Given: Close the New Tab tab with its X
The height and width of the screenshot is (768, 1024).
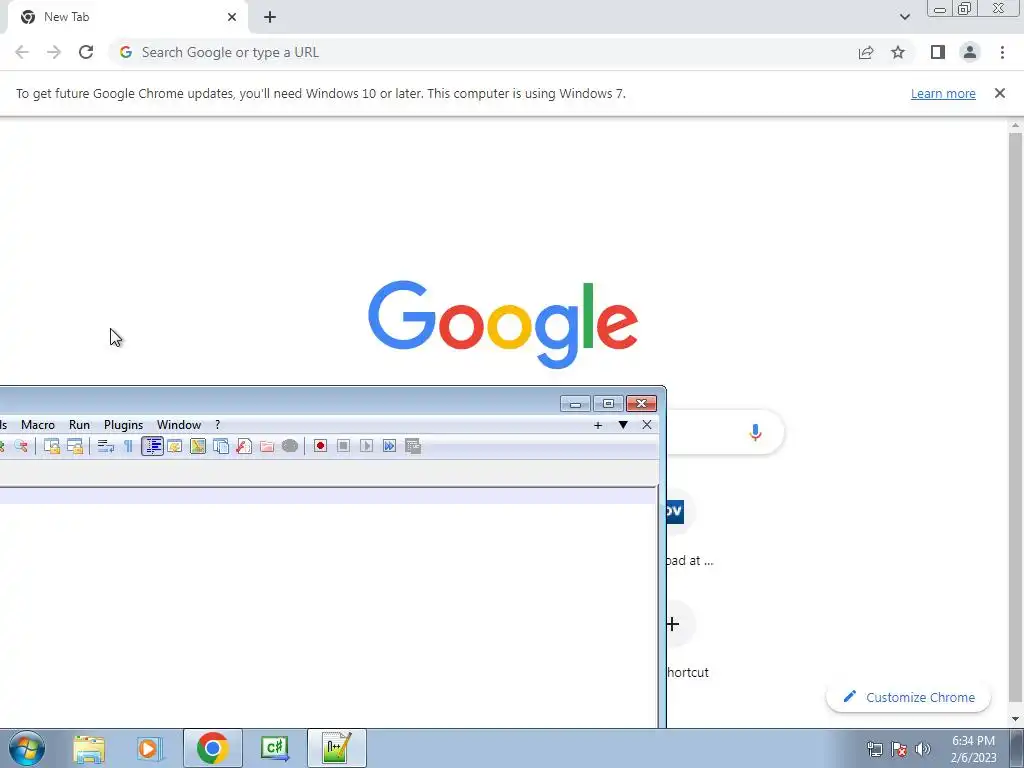Looking at the screenshot, I should click(x=232, y=17).
